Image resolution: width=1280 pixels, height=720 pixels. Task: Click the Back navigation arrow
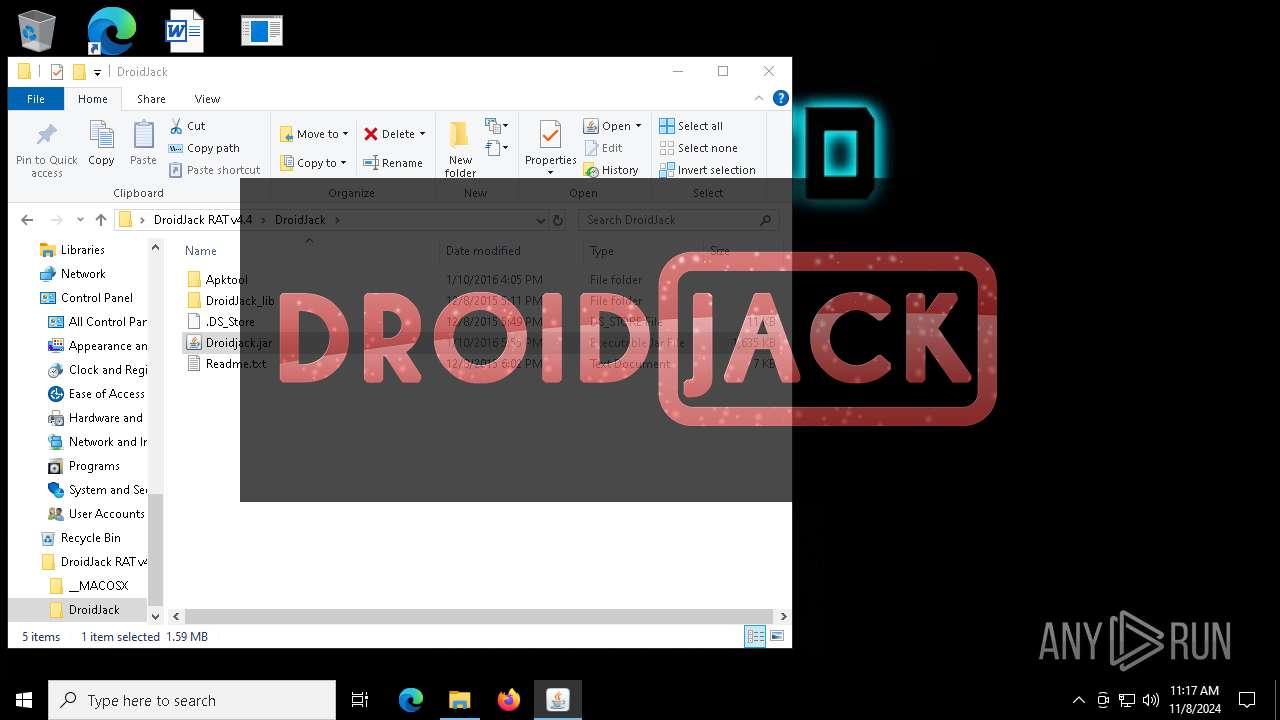pos(27,220)
